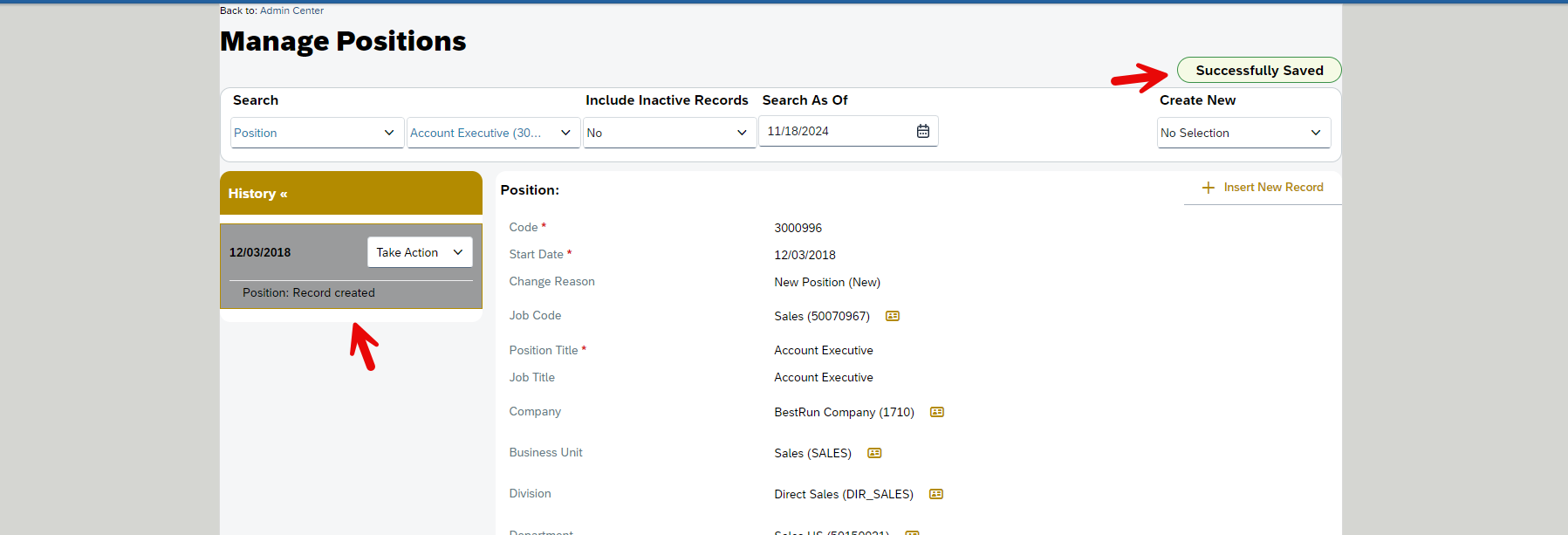Screen dimensions: 1568x535
Task: Click the Job Title label
Action: point(532,377)
